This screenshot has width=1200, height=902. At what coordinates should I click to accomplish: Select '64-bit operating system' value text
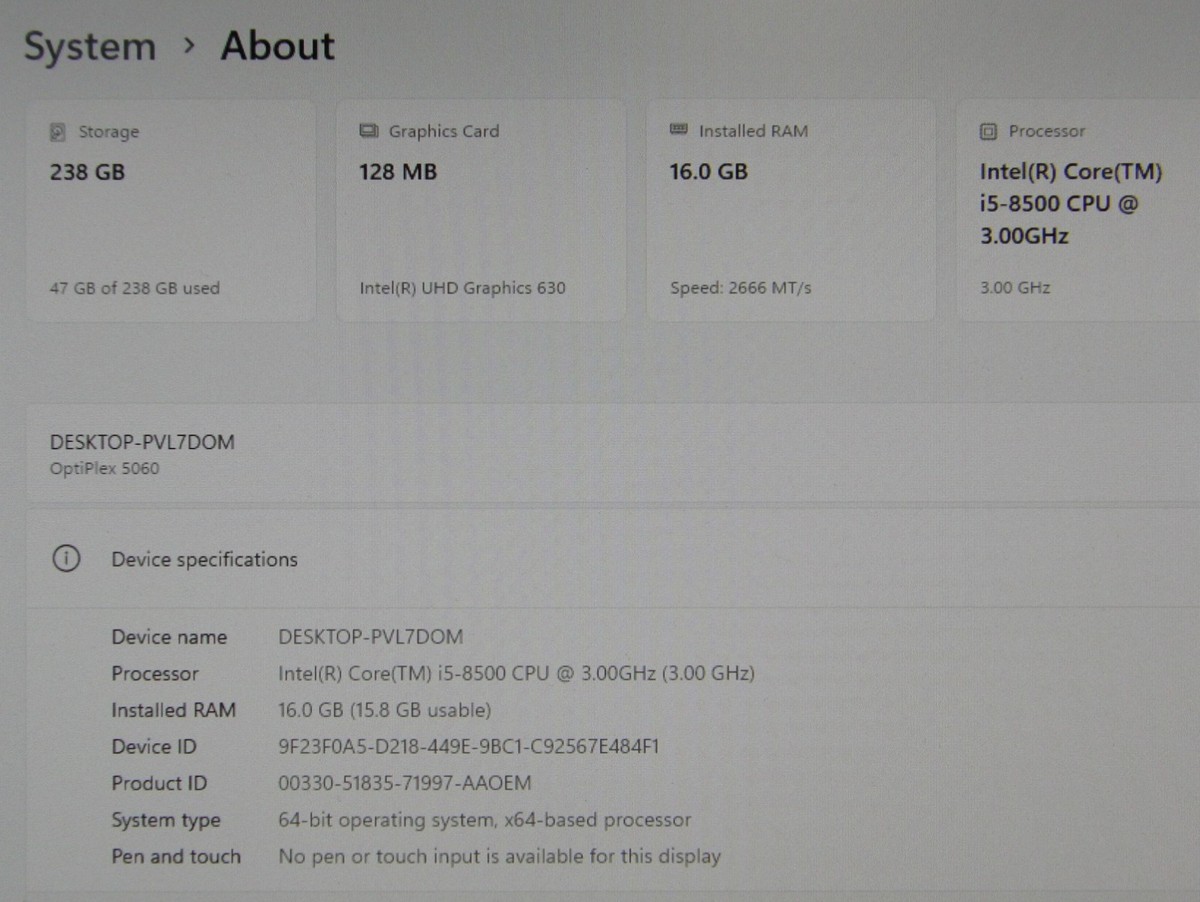[485, 821]
